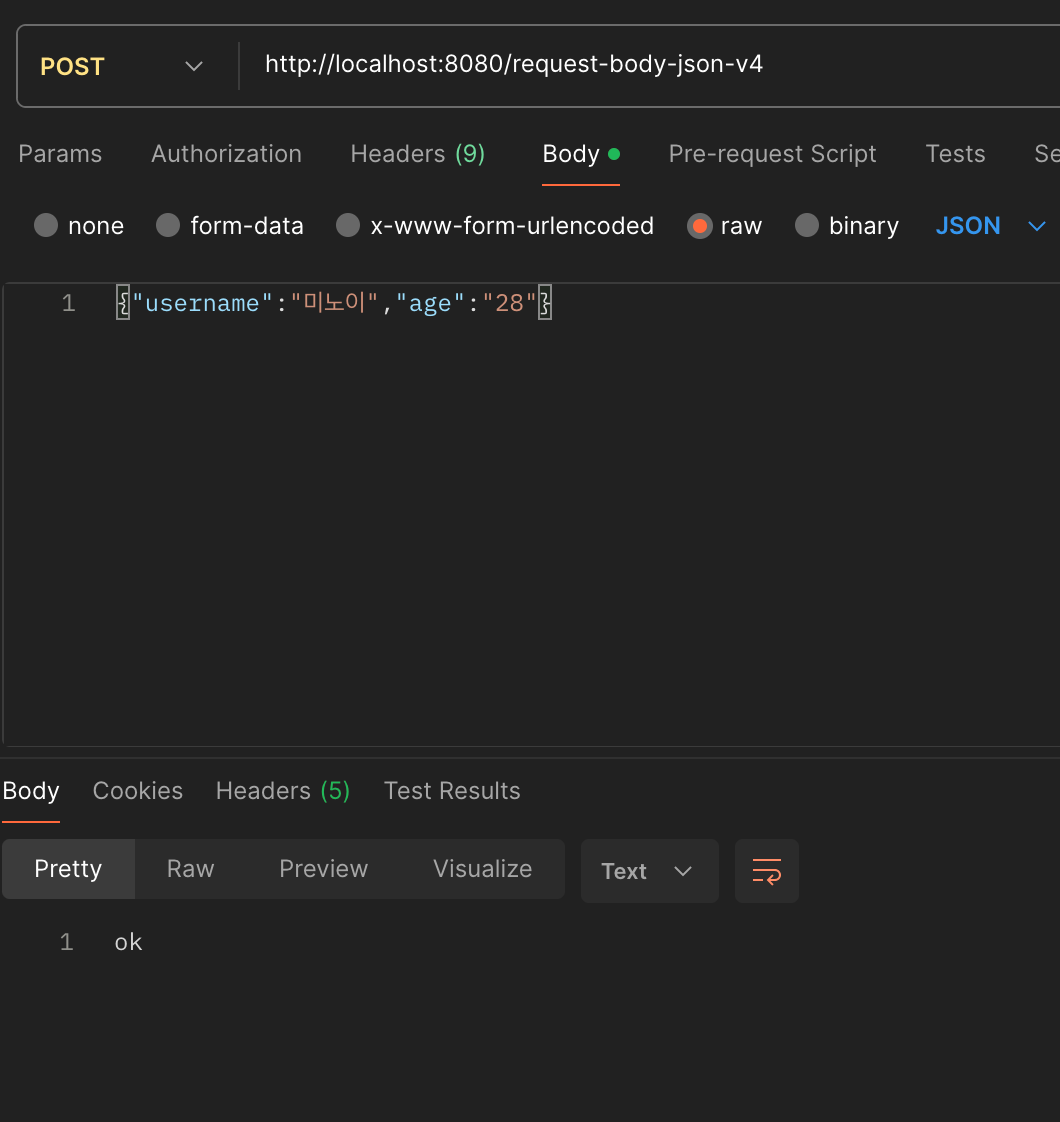The height and width of the screenshot is (1122, 1060).
Task: Switch to Preview response view
Action: [x=324, y=869]
